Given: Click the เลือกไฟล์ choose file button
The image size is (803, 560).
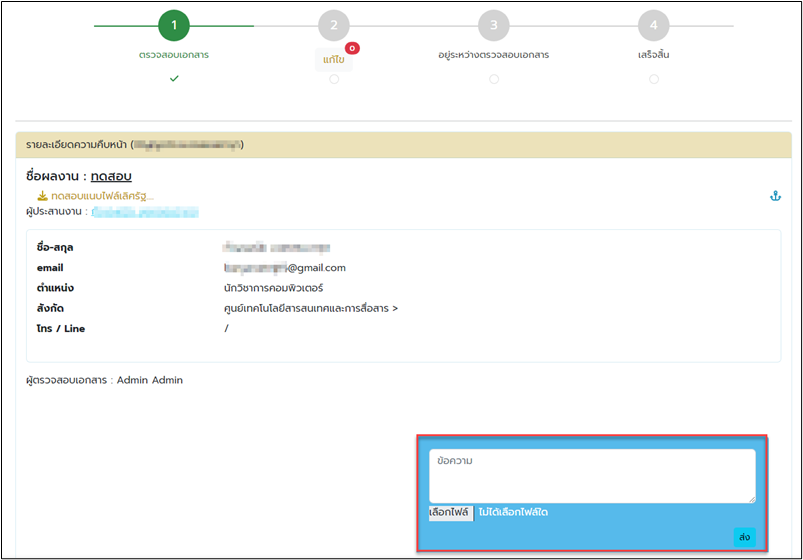Looking at the screenshot, I should click(449, 512).
